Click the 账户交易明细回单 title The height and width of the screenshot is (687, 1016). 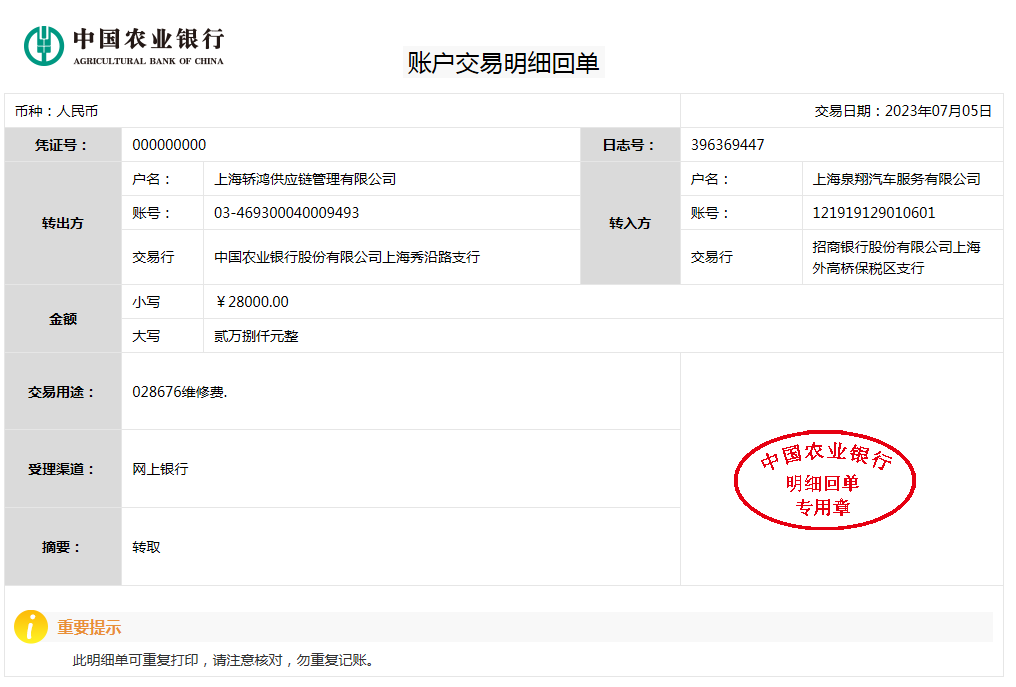[503, 63]
